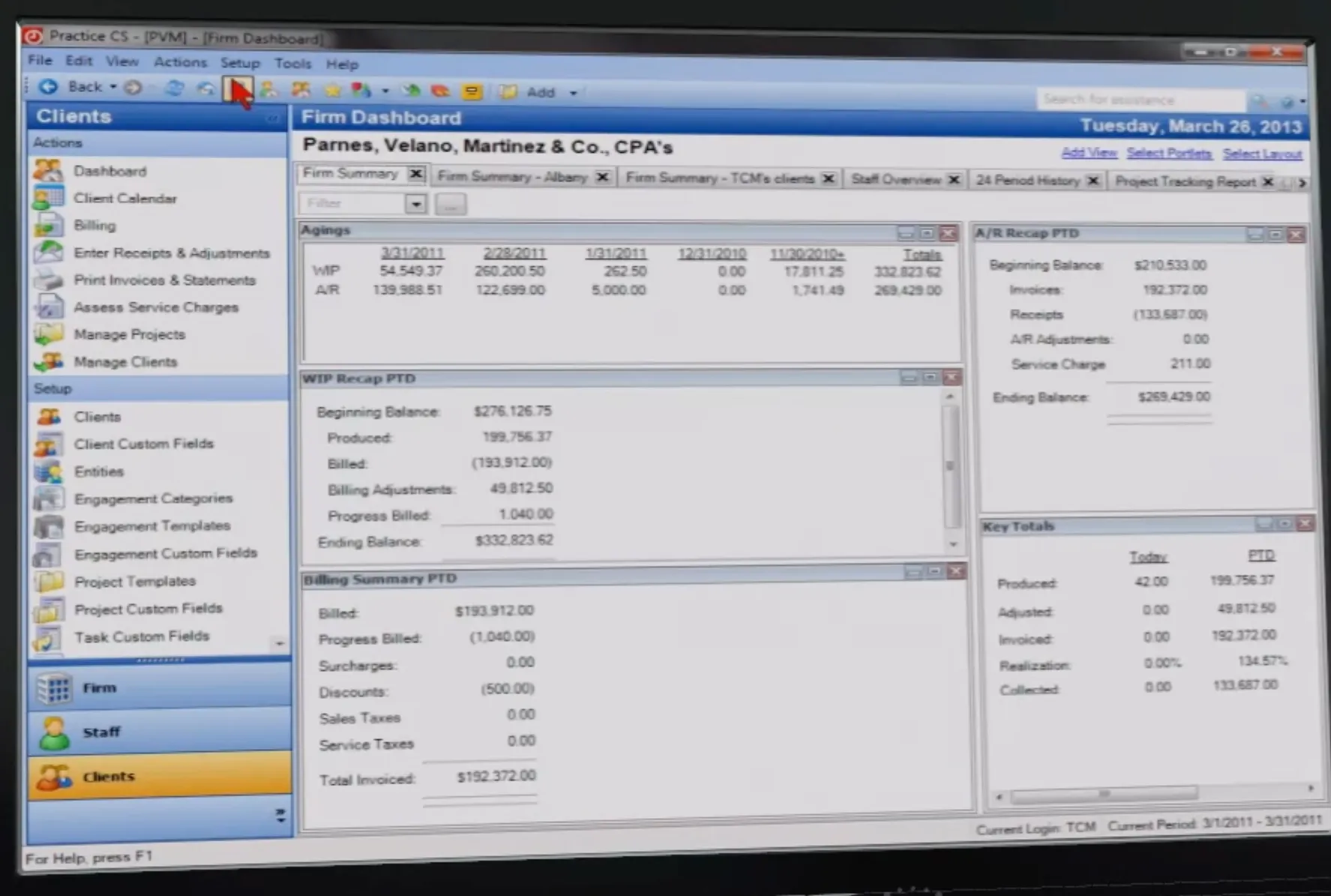
Task: Click the Back navigation arrow icon
Action: [48, 87]
